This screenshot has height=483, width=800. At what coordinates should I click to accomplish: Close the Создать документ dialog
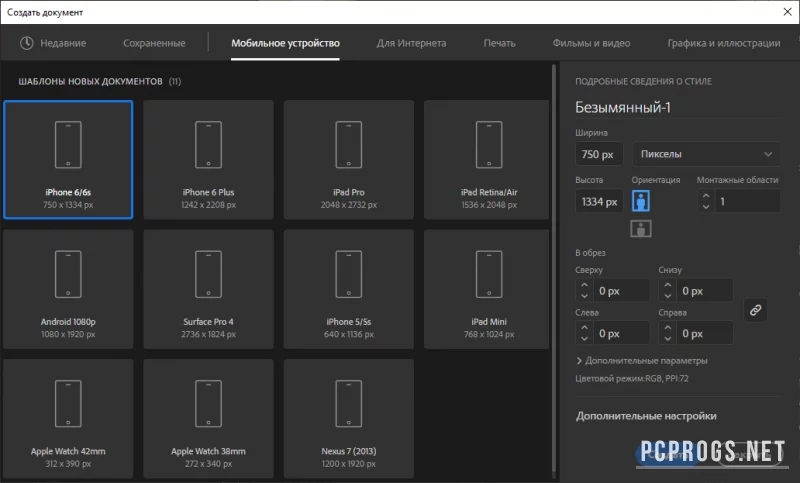click(x=787, y=12)
